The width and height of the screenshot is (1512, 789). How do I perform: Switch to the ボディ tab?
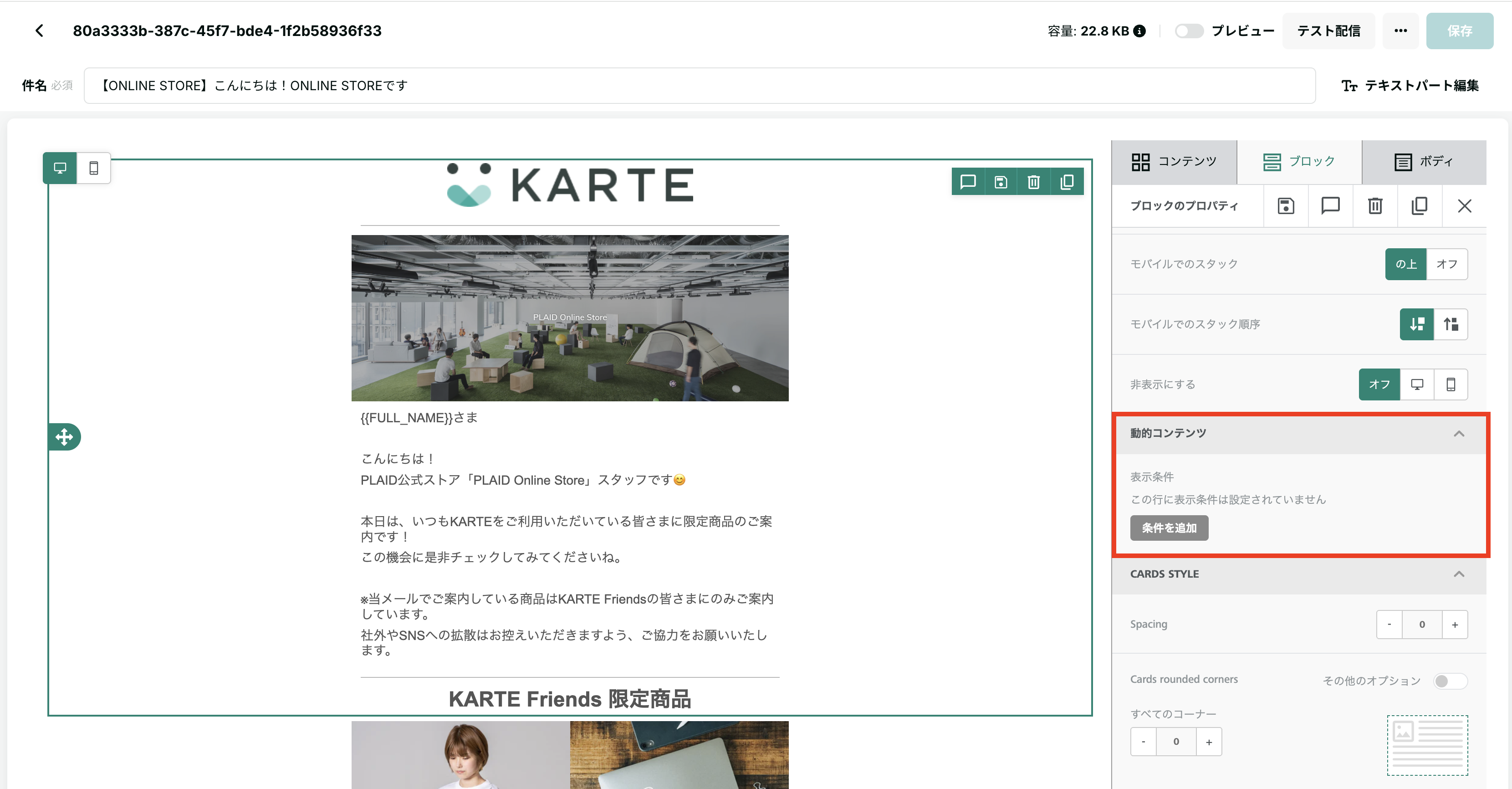click(1423, 161)
